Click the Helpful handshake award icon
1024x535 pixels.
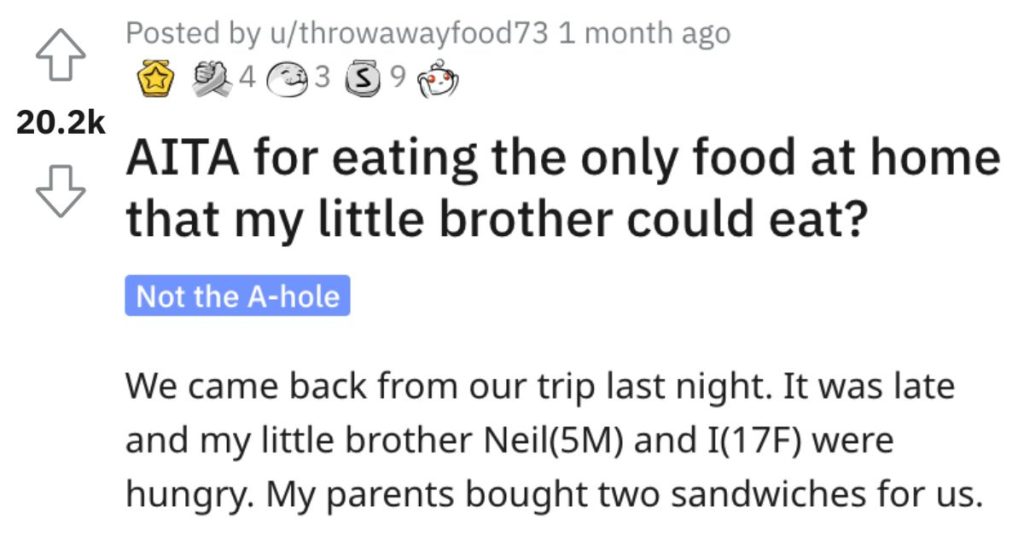[x=212, y=79]
